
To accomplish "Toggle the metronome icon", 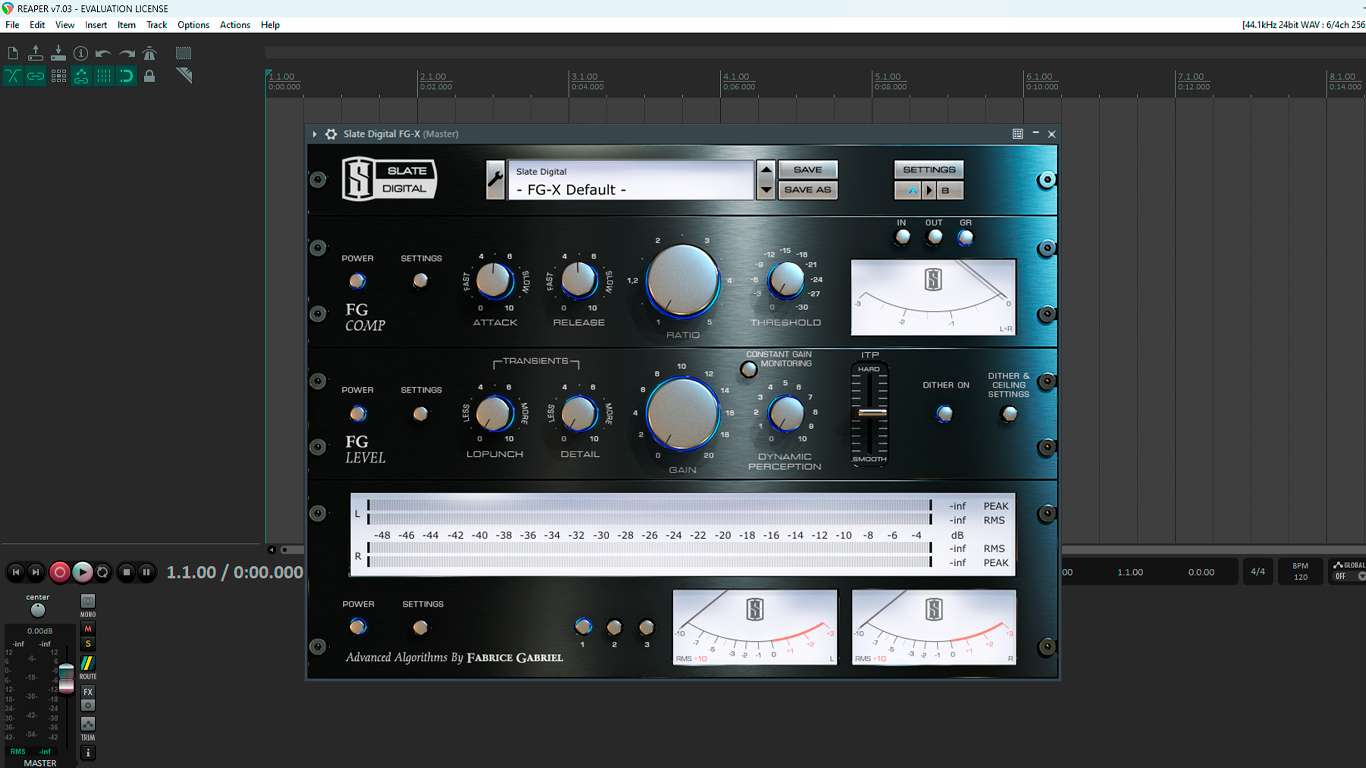I will coord(149,53).
